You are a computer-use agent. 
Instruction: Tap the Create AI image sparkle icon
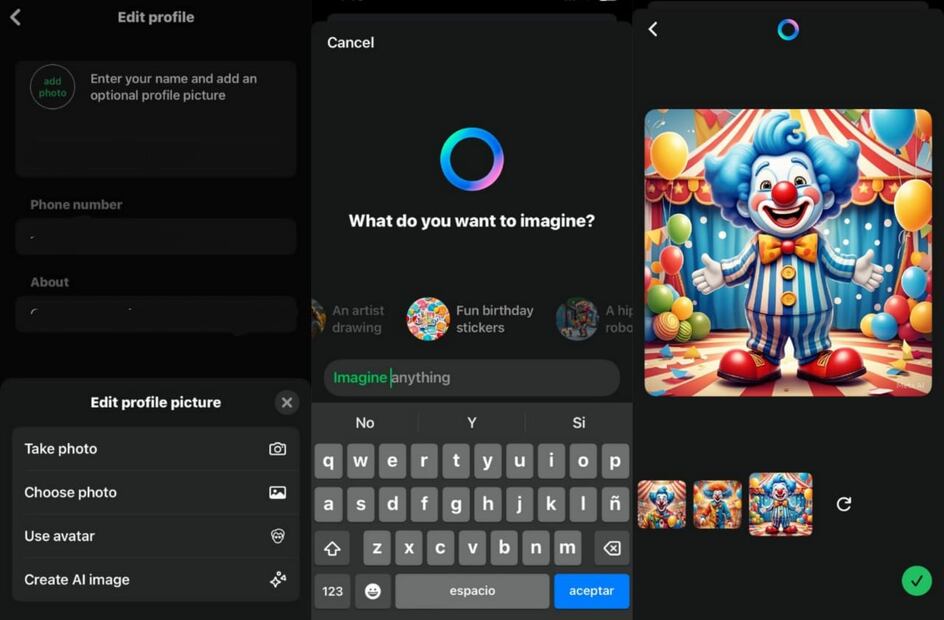(x=278, y=580)
